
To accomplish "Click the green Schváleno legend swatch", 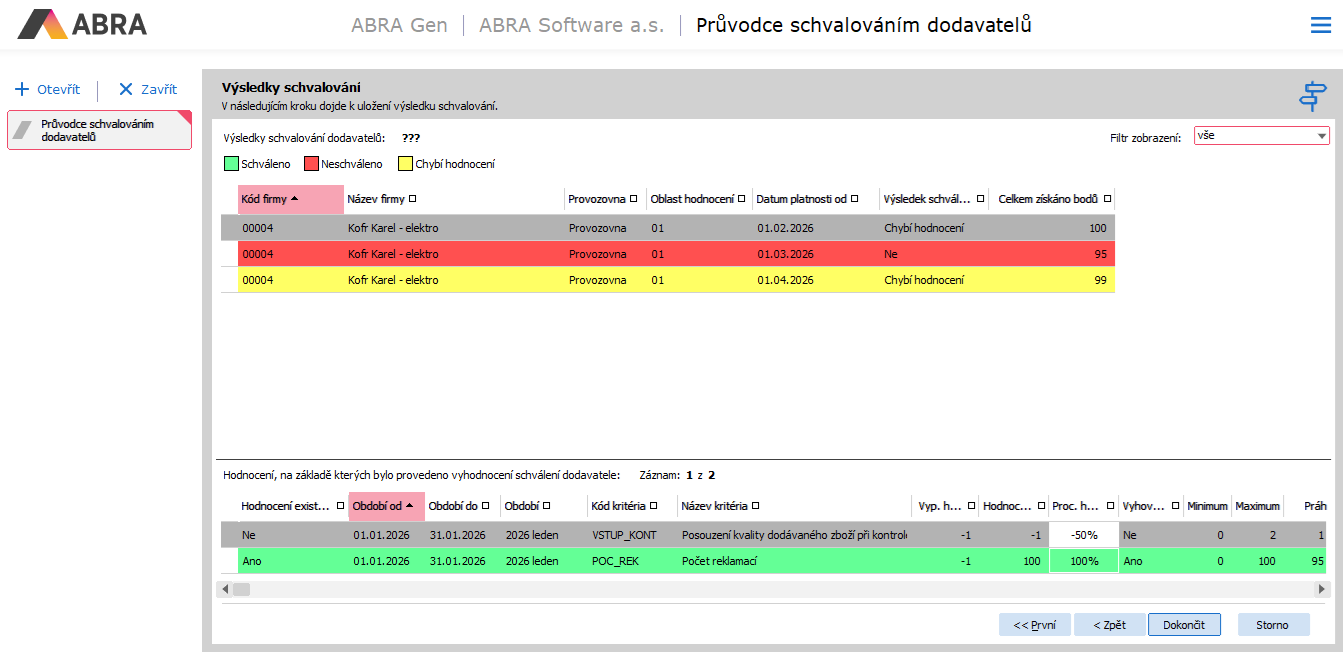I will (x=231, y=164).
